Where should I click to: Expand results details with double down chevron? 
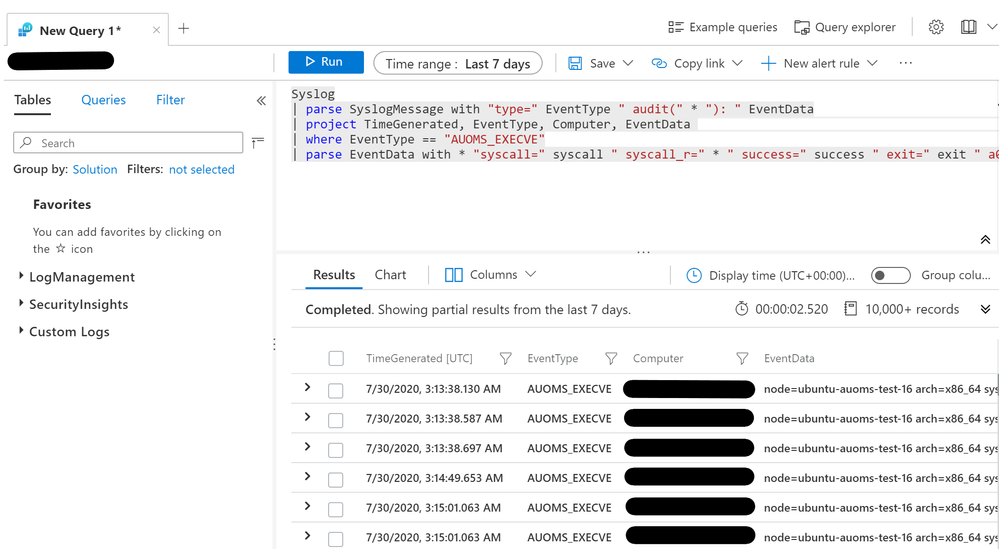[x=985, y=309]
